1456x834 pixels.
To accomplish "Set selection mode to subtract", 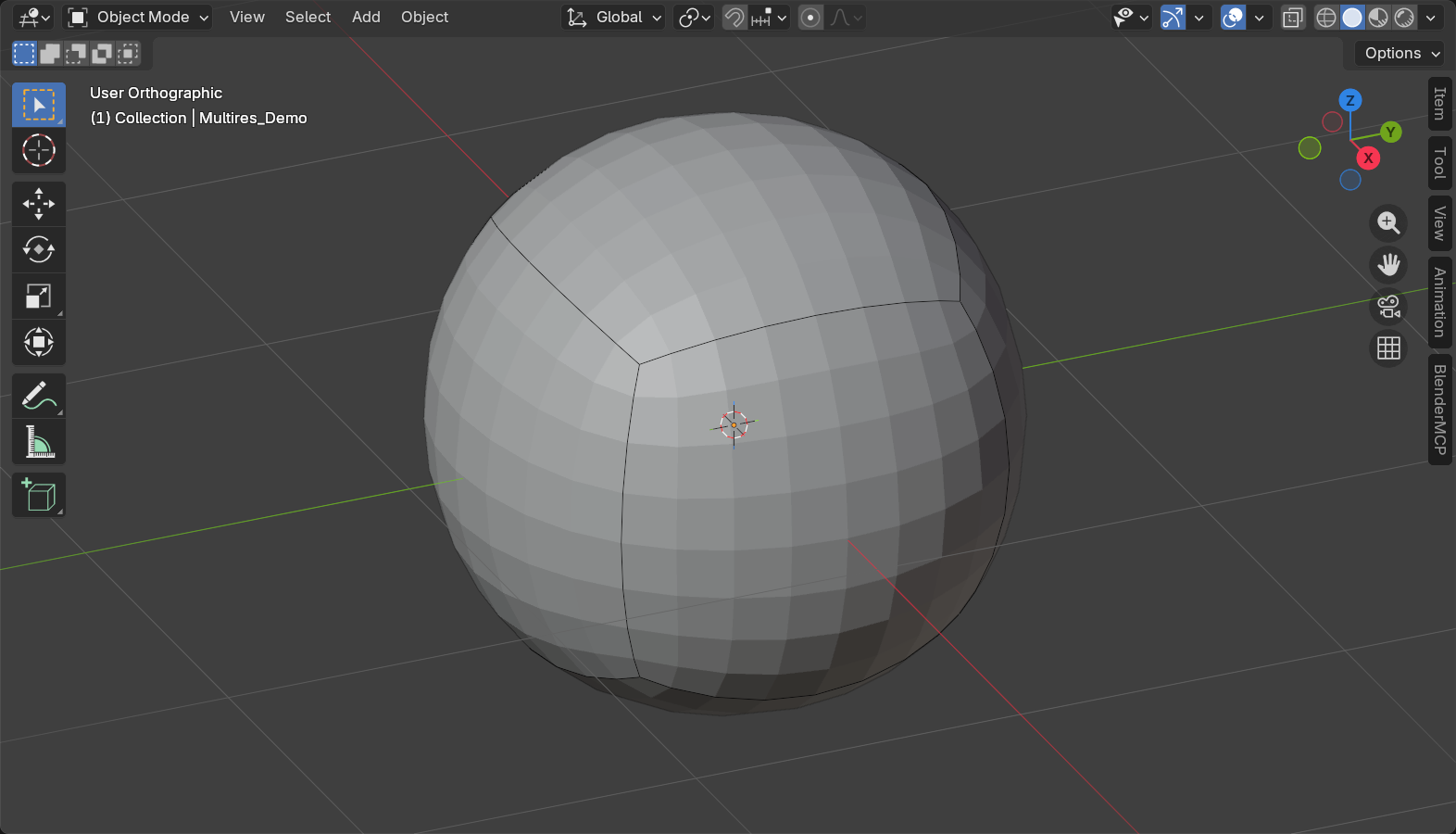I will (76, 54).
